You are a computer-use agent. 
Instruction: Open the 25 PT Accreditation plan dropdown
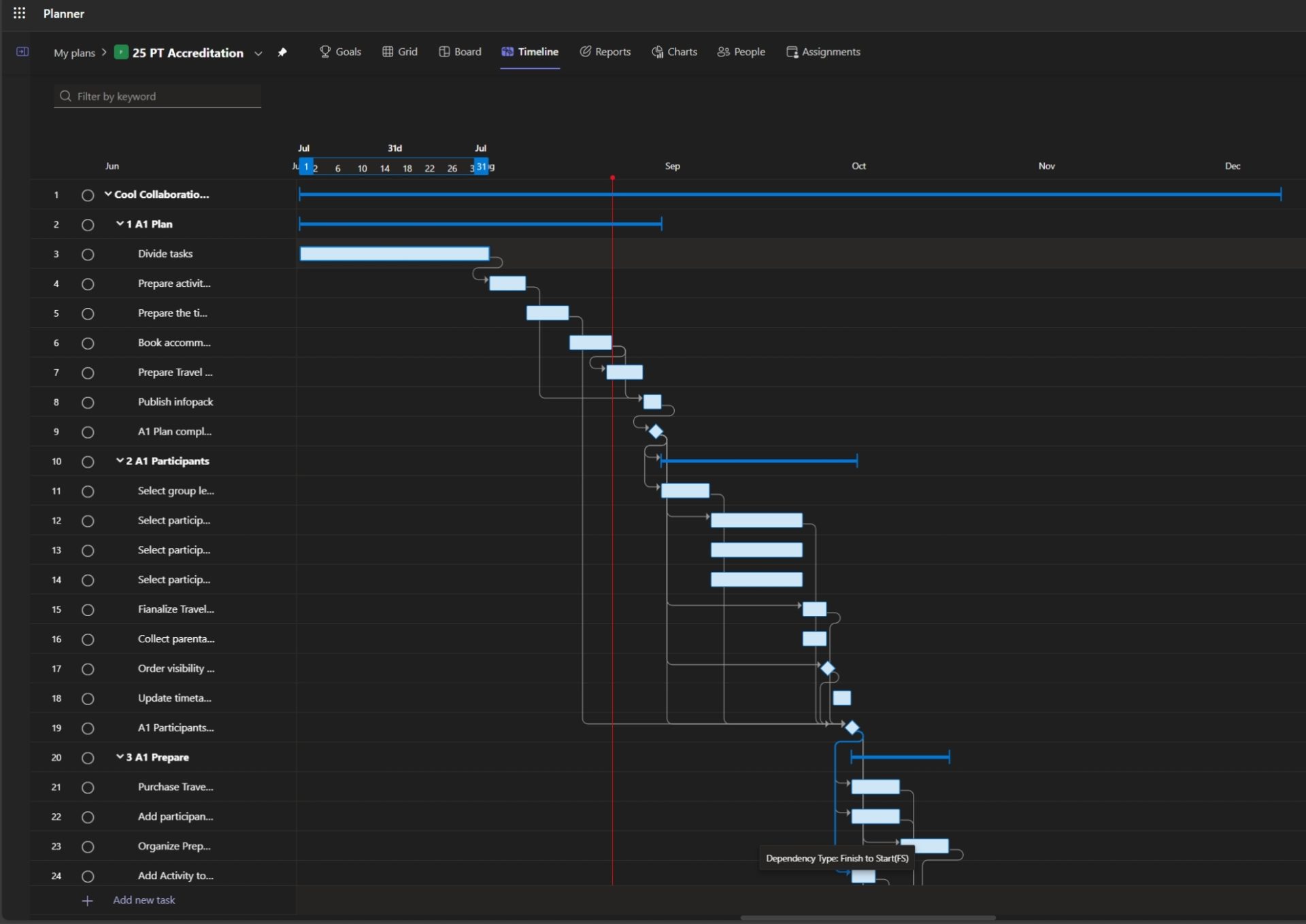(x=258, y=53)
